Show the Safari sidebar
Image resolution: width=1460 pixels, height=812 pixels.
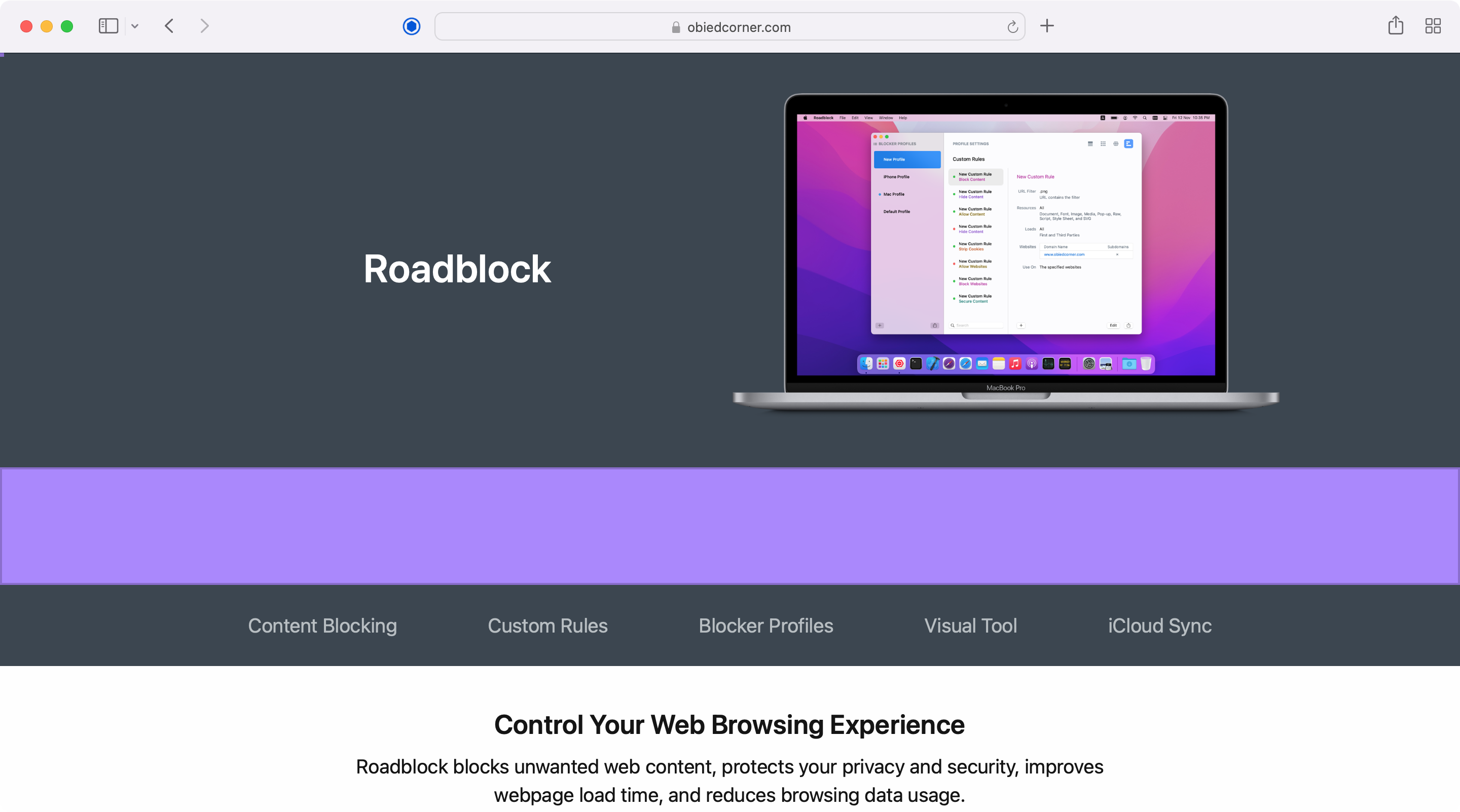pyautogui.click(x=107, y=26)
